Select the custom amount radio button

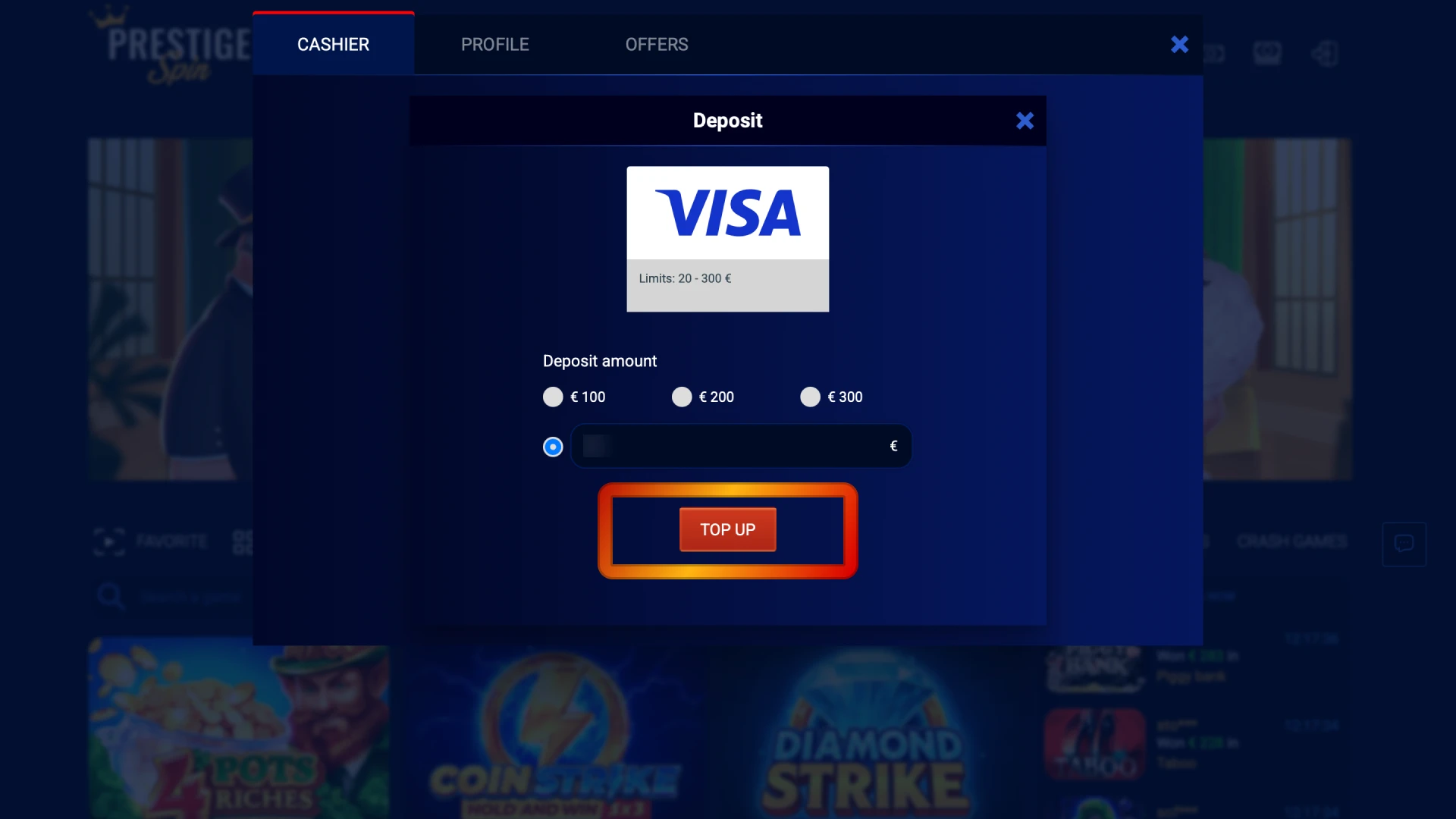pos(553,447)
